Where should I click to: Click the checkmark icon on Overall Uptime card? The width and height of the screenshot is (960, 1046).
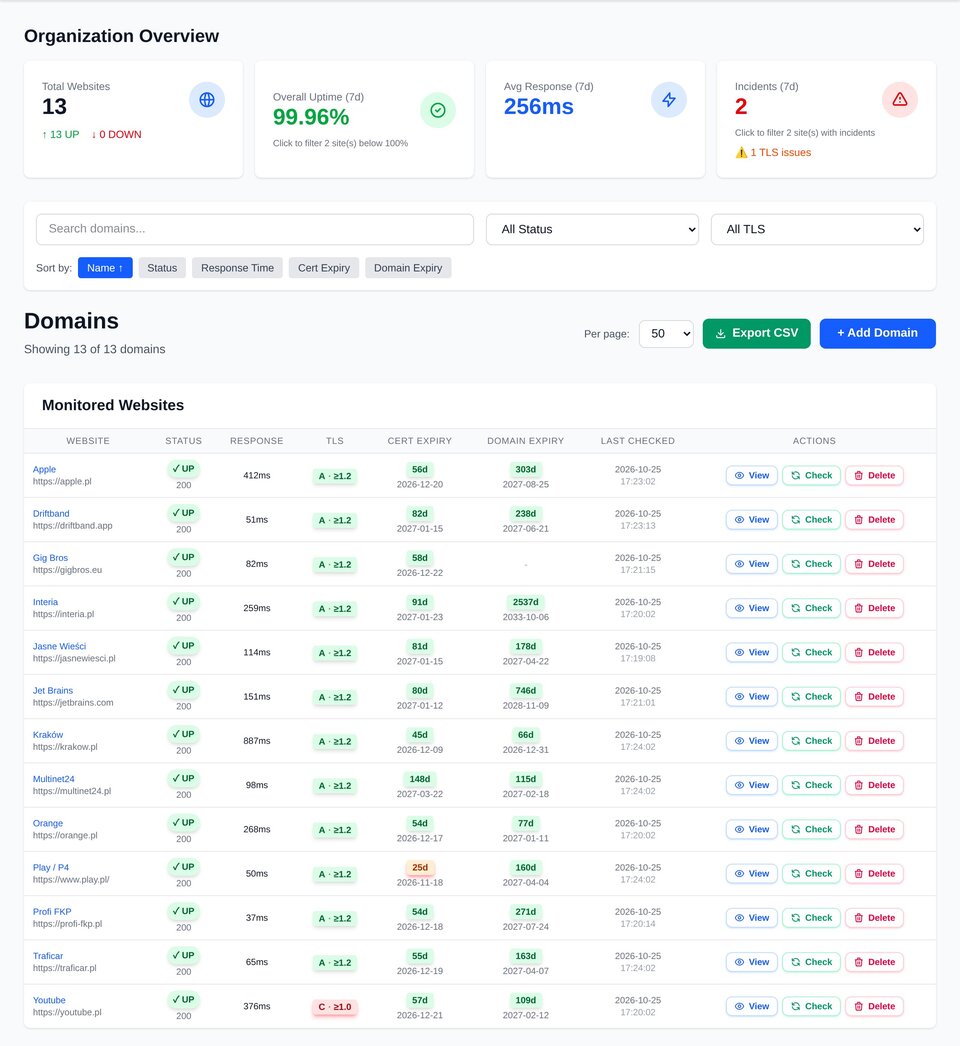[438, 110]
